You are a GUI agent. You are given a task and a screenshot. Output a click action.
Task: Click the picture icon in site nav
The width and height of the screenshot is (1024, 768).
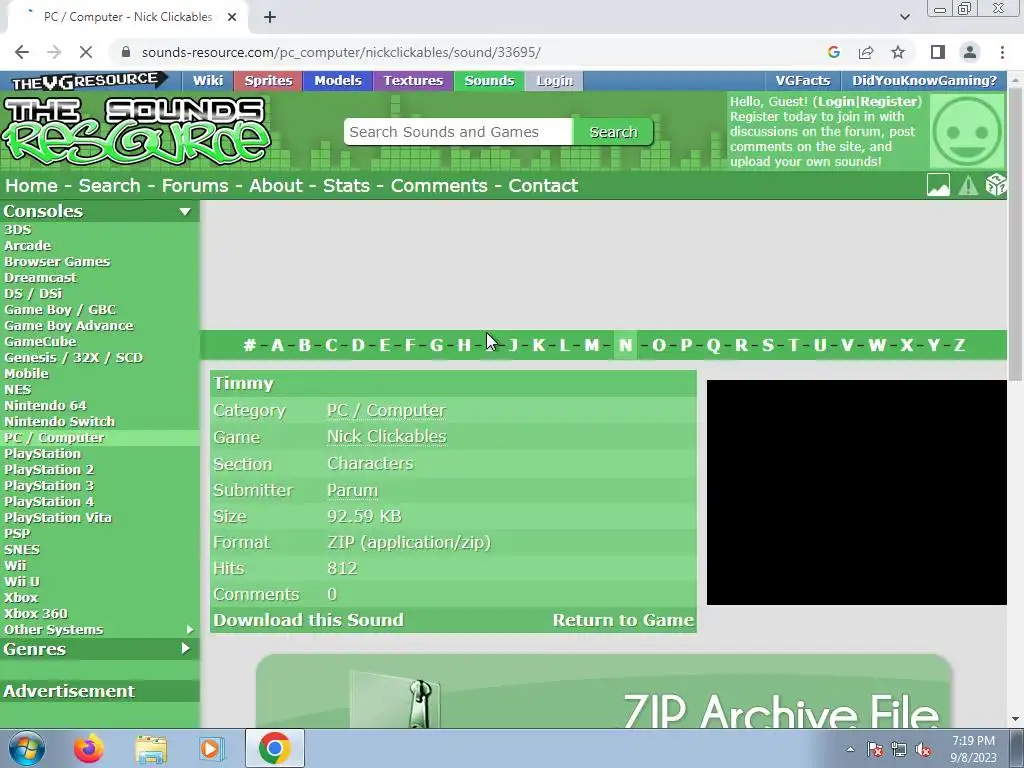point(938,185)
